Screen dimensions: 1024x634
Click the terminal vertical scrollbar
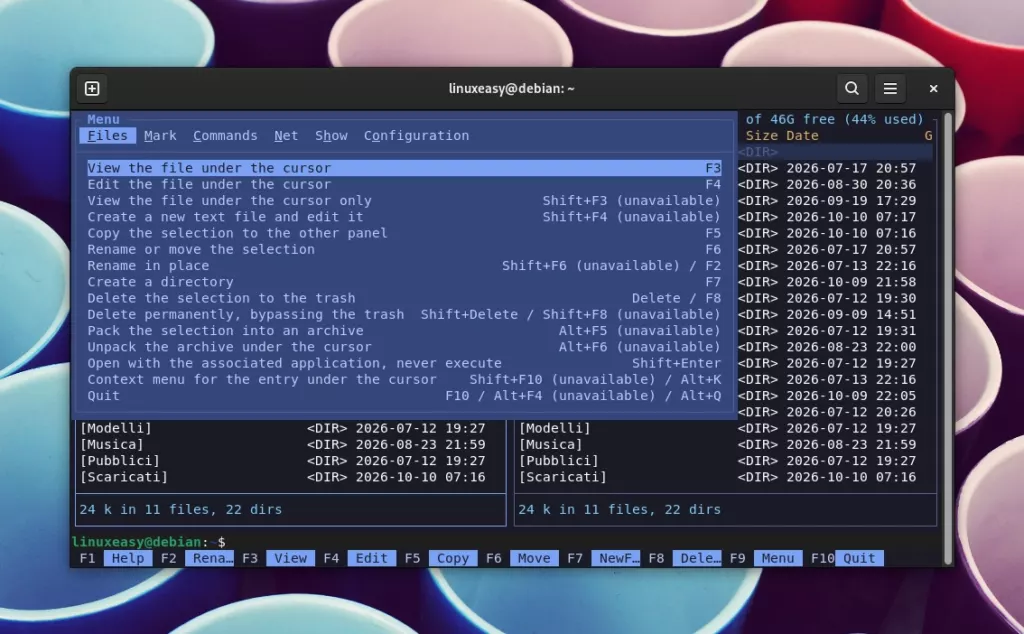click(948, 338)
